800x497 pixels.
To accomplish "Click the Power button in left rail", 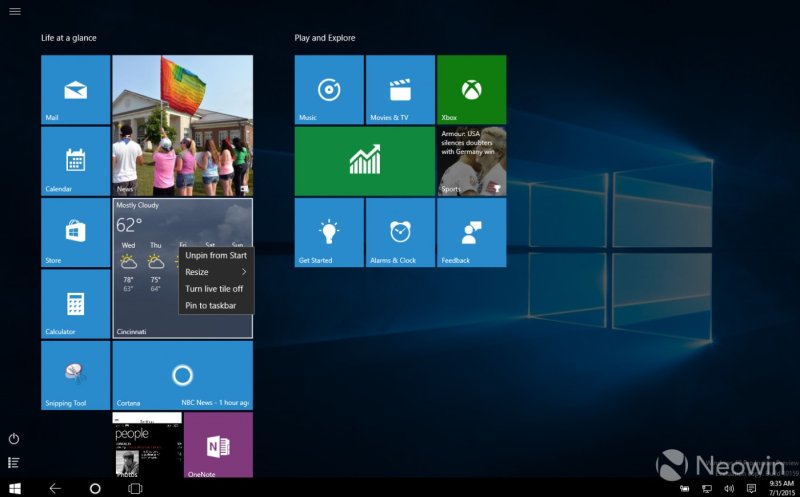I will tap(14, 439).
